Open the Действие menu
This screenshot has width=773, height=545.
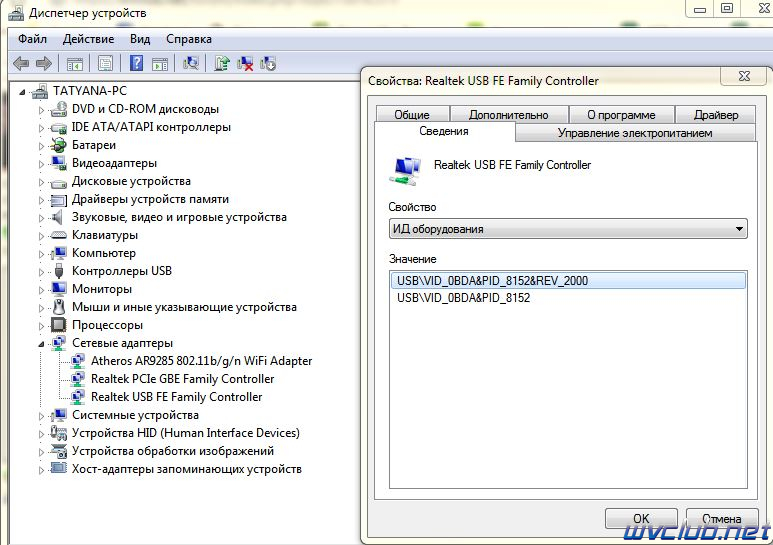click(88, 39)
